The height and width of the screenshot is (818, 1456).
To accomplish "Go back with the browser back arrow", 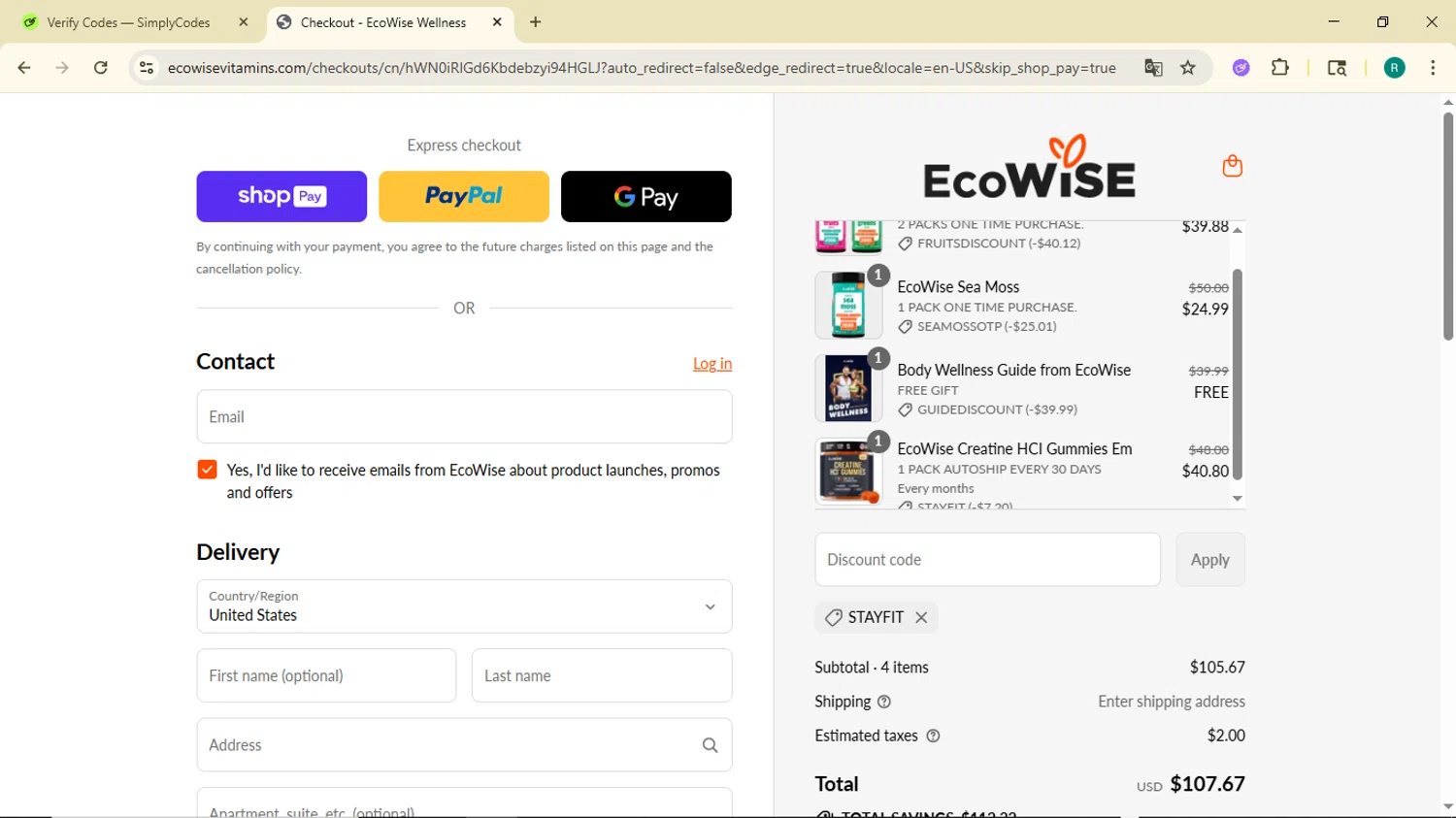I will point(24,68).
